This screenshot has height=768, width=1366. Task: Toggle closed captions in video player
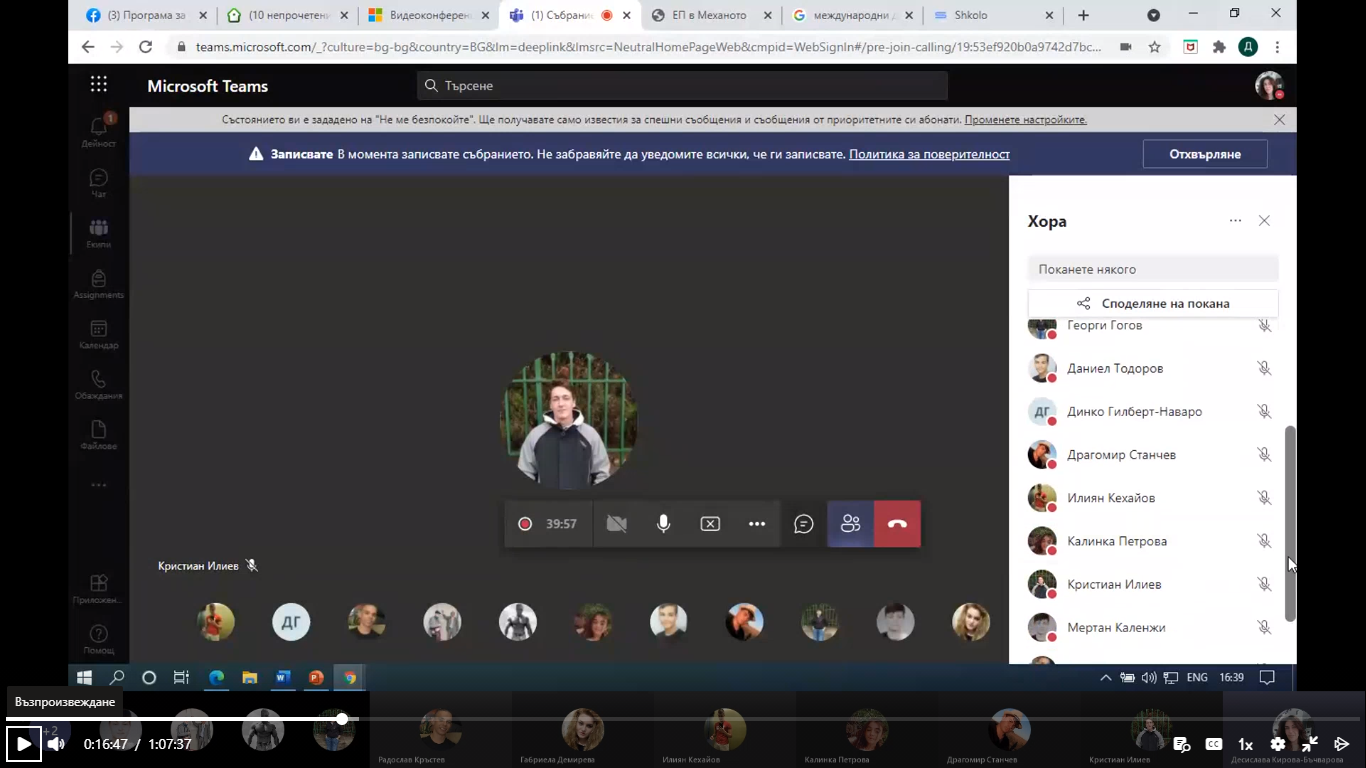click(x=1213, y=744)
